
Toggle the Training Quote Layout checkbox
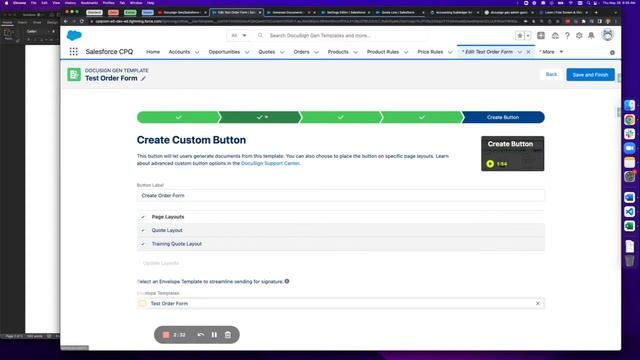point(143,244)
